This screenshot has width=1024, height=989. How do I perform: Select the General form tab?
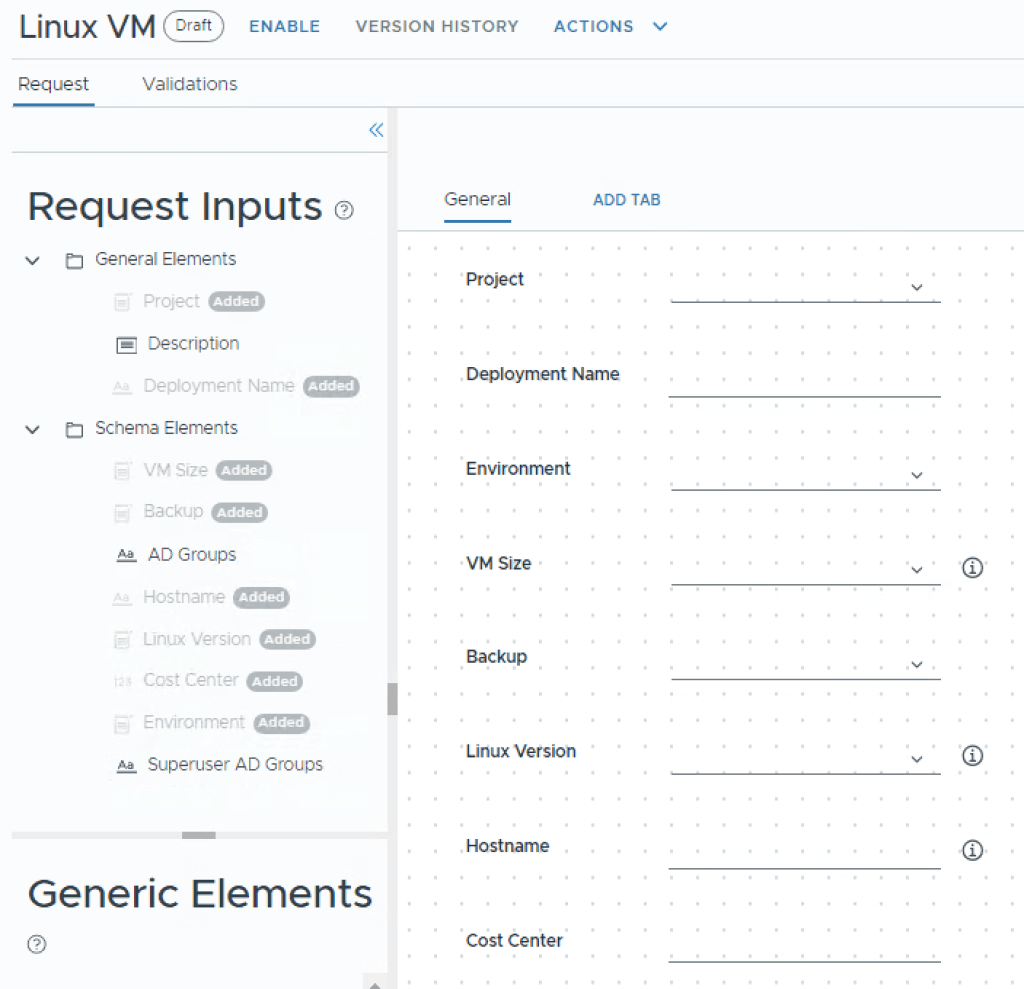pyautogui.click(x=477, y=200)
